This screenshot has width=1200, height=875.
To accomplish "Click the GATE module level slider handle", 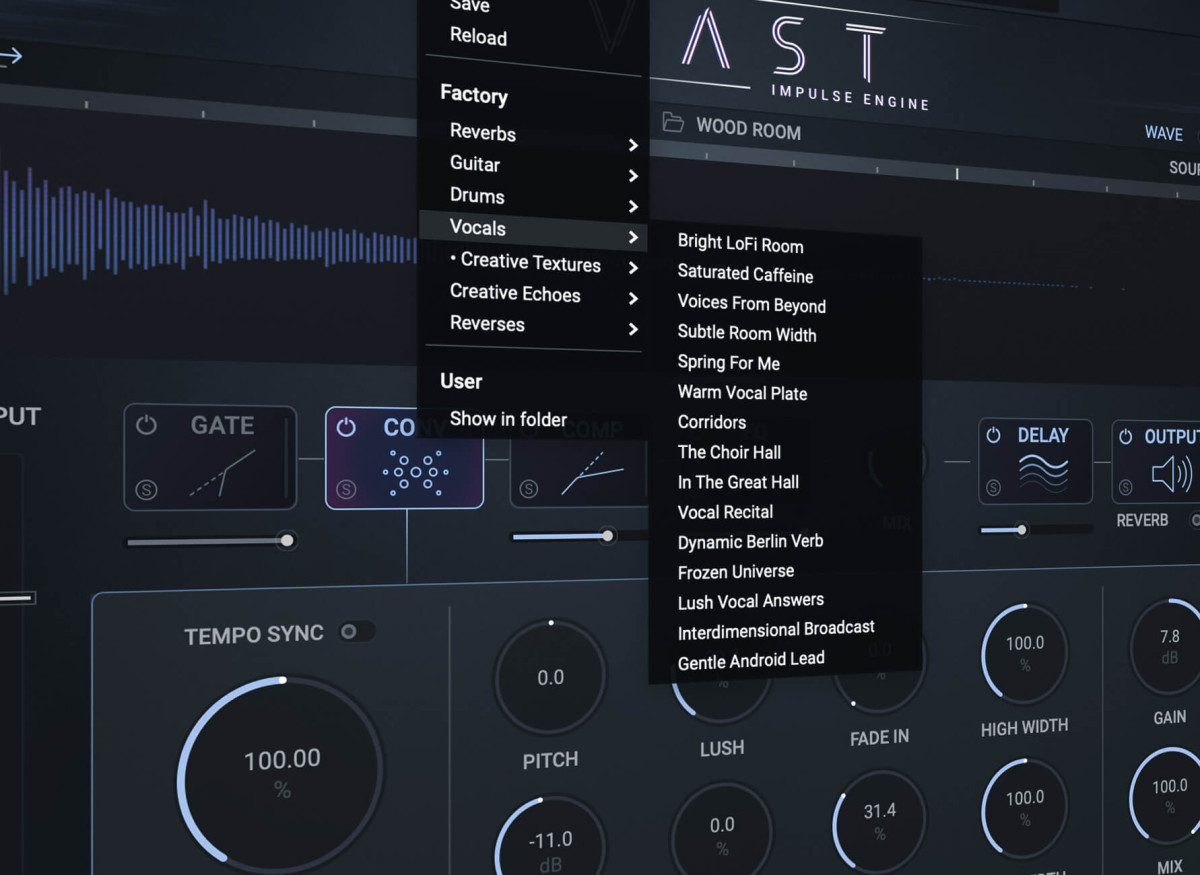I will coord(287,540).
